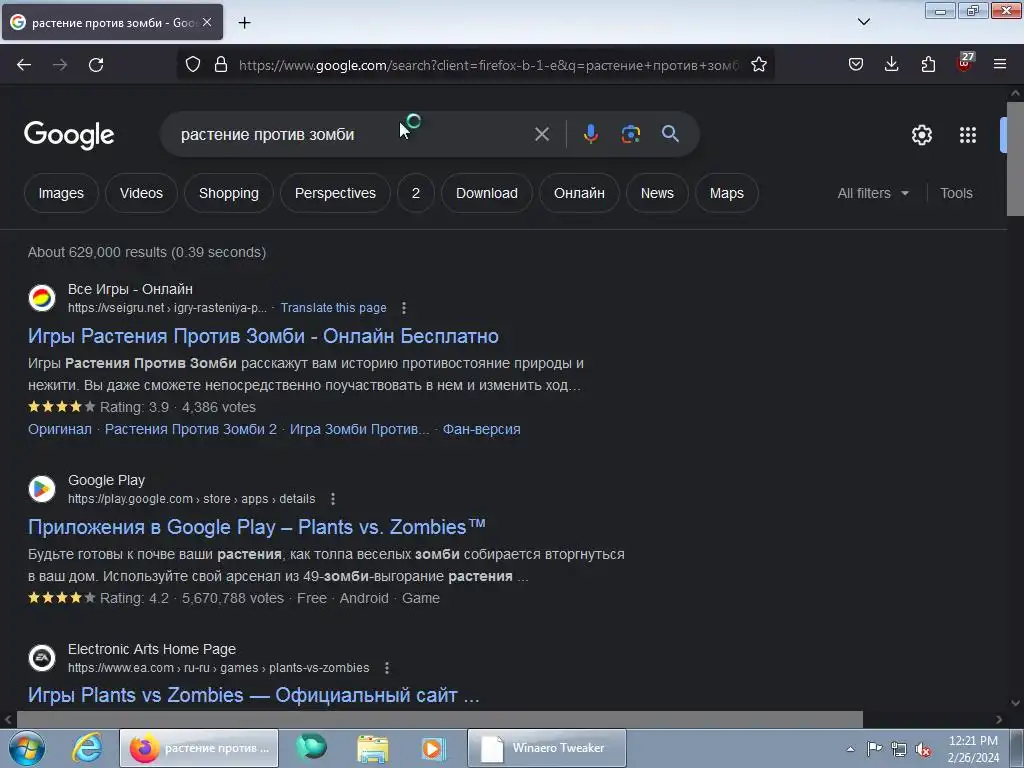Viewport: 1024px width, 768px height.
Task: Open the Google apps grid
Action: click(968, 135)
